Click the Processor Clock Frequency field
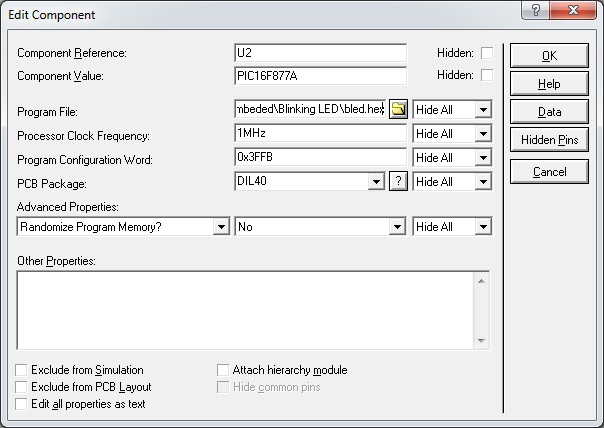Image resolution: width=604 pixels, height=428 pixels. tap(320, 133)
